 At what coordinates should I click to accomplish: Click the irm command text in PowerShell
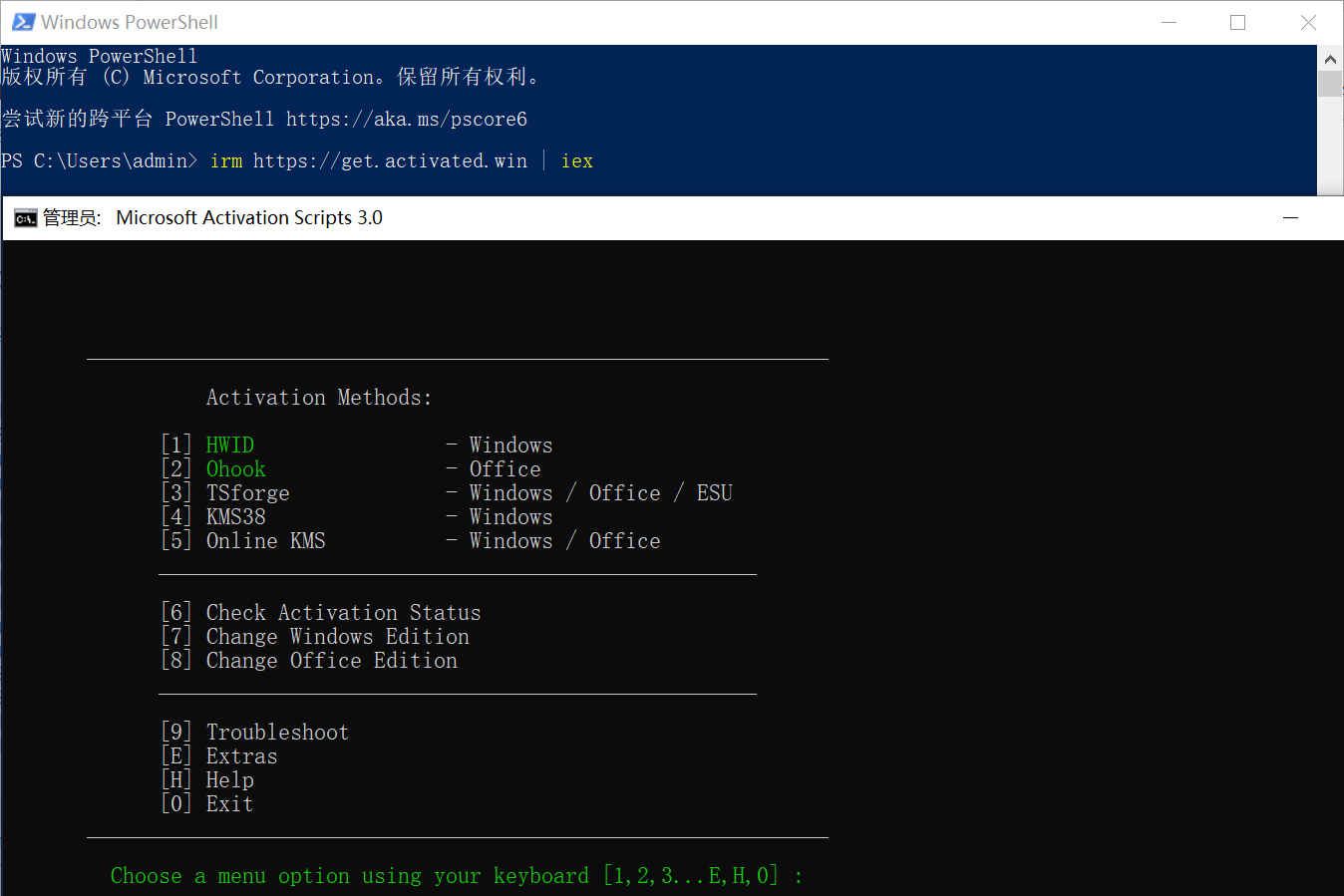tap(226, 160)
